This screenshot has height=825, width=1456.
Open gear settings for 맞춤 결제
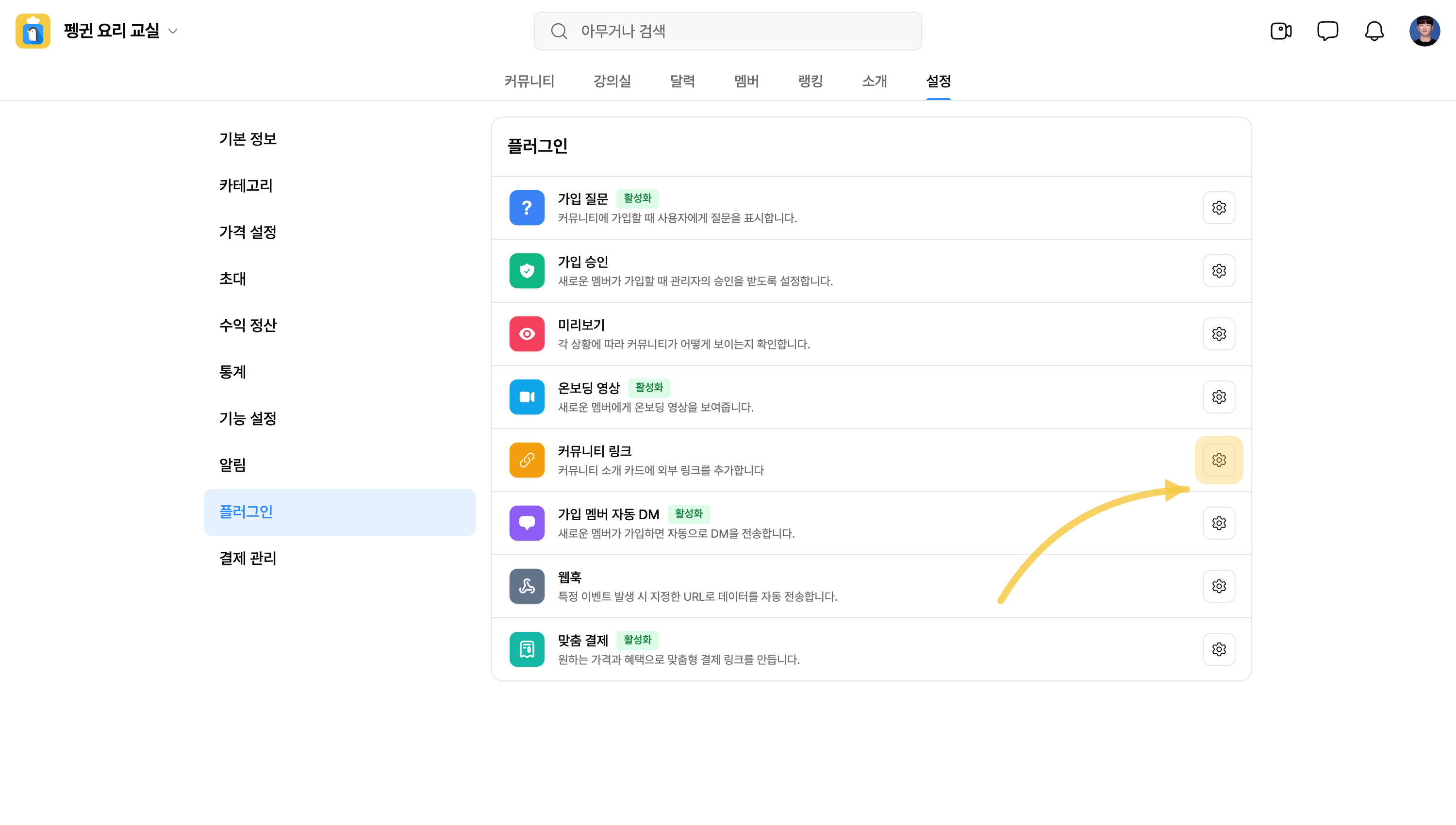(1219, 649)
